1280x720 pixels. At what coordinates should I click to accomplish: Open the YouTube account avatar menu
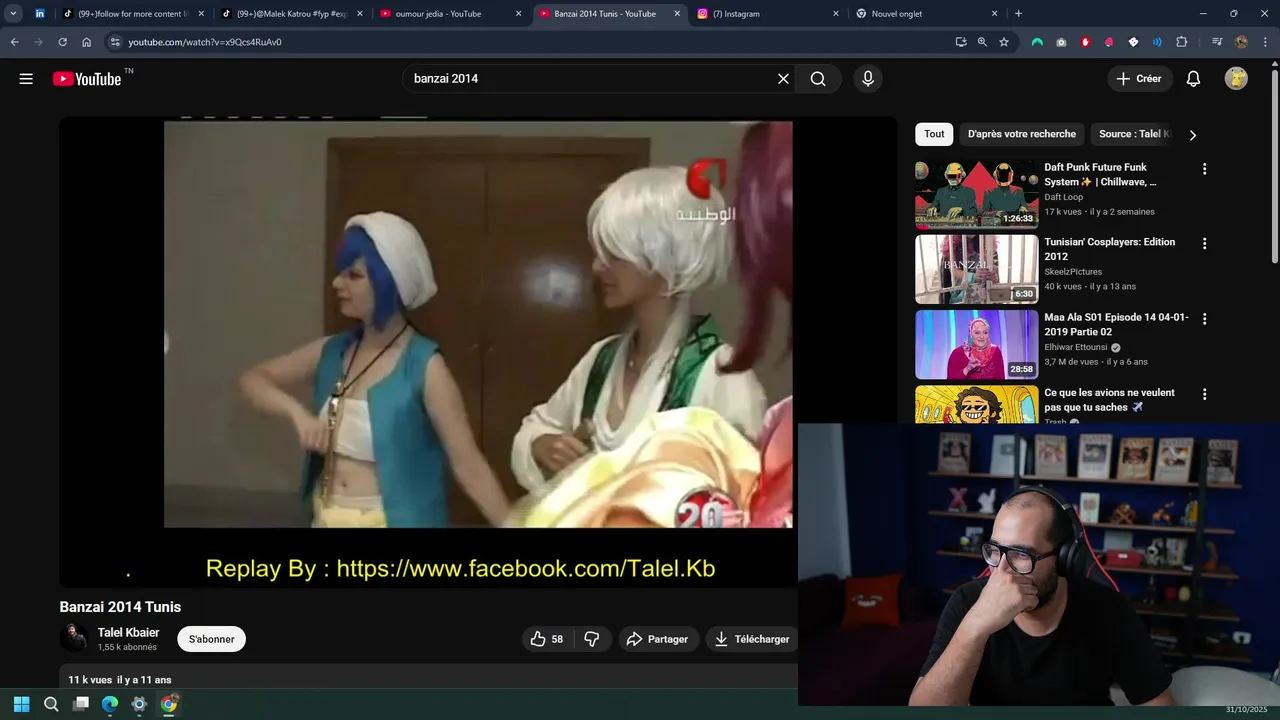(x=1236, y=79)
